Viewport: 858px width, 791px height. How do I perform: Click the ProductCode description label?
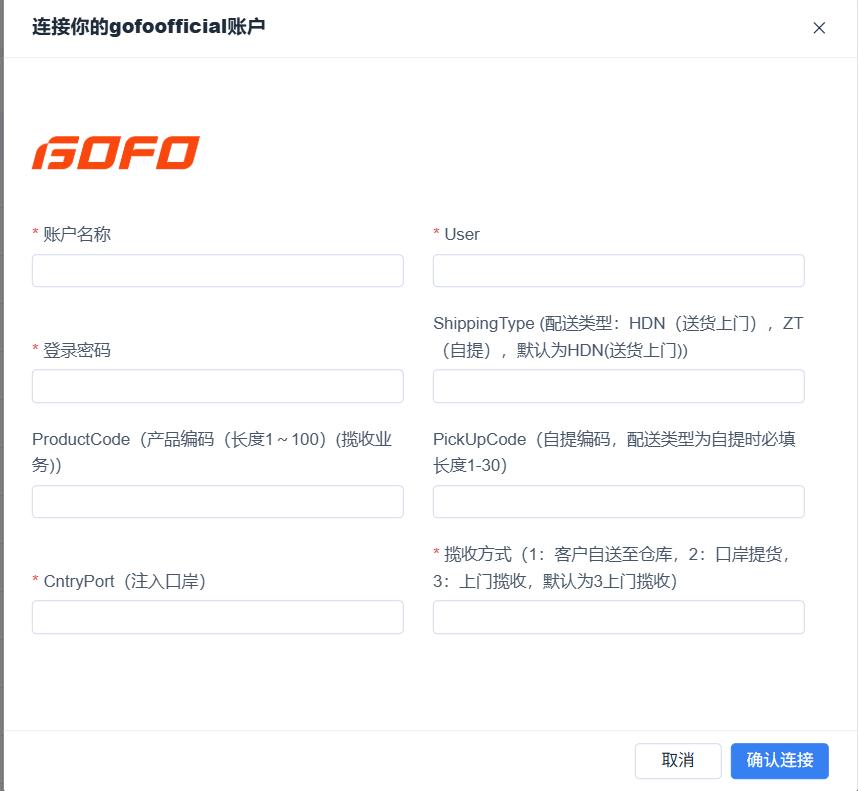pos(212,452)
